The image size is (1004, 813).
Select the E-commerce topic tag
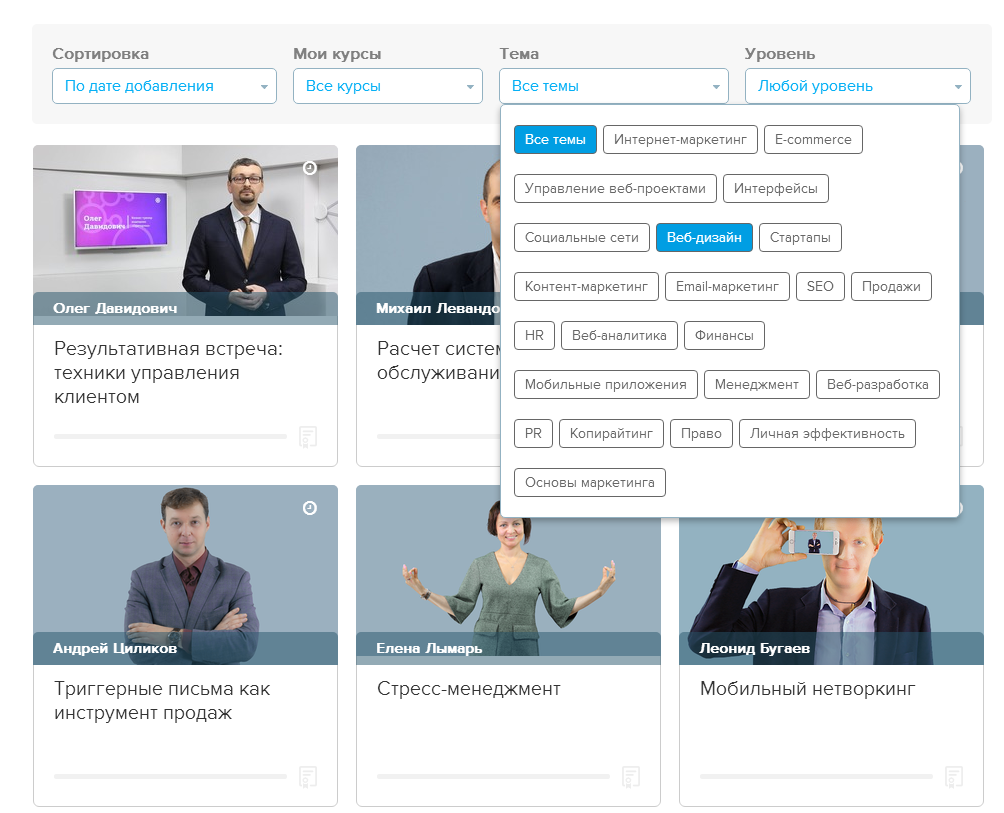(x=813, y=139)
